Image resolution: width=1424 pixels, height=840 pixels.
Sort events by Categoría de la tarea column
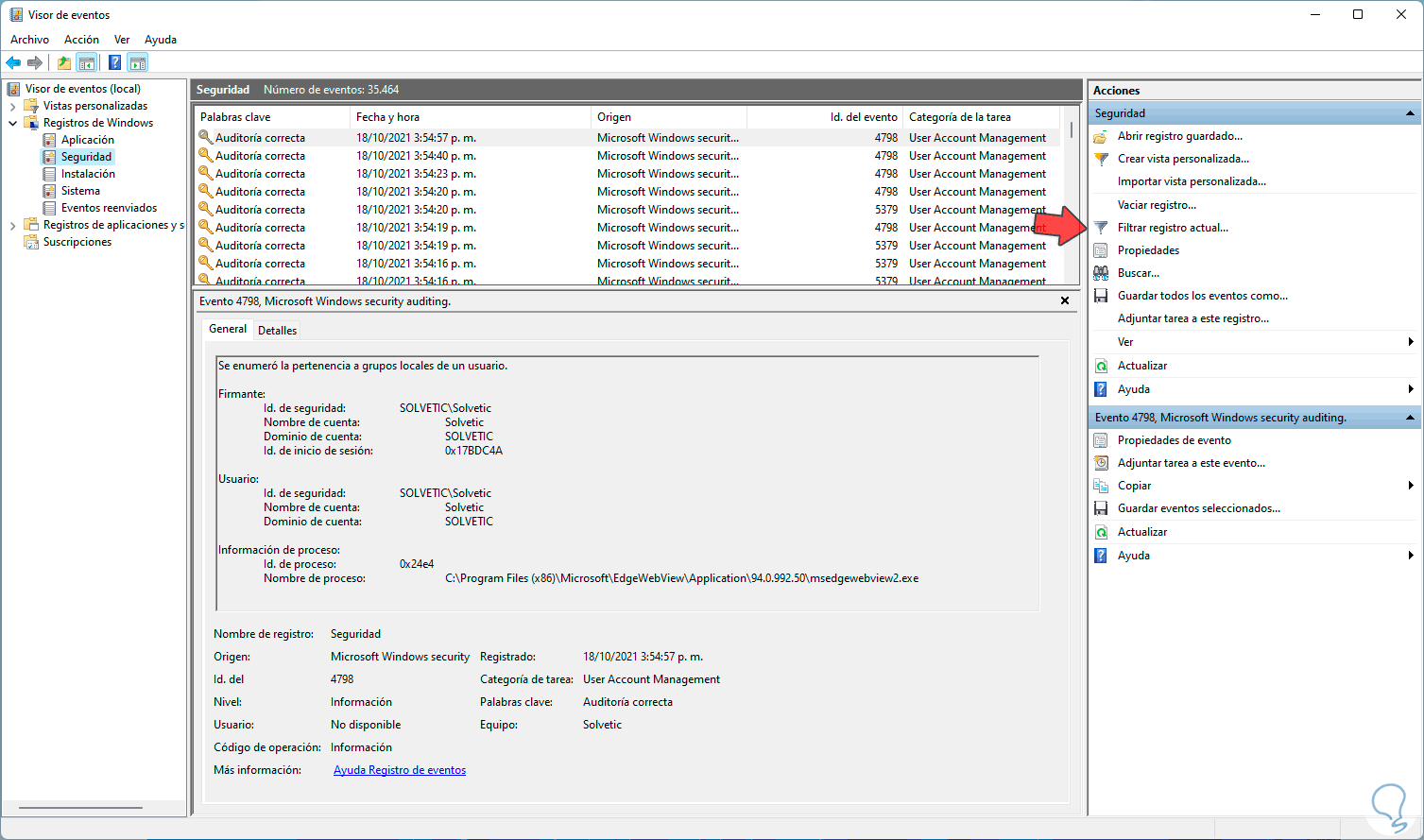(983, 117)
